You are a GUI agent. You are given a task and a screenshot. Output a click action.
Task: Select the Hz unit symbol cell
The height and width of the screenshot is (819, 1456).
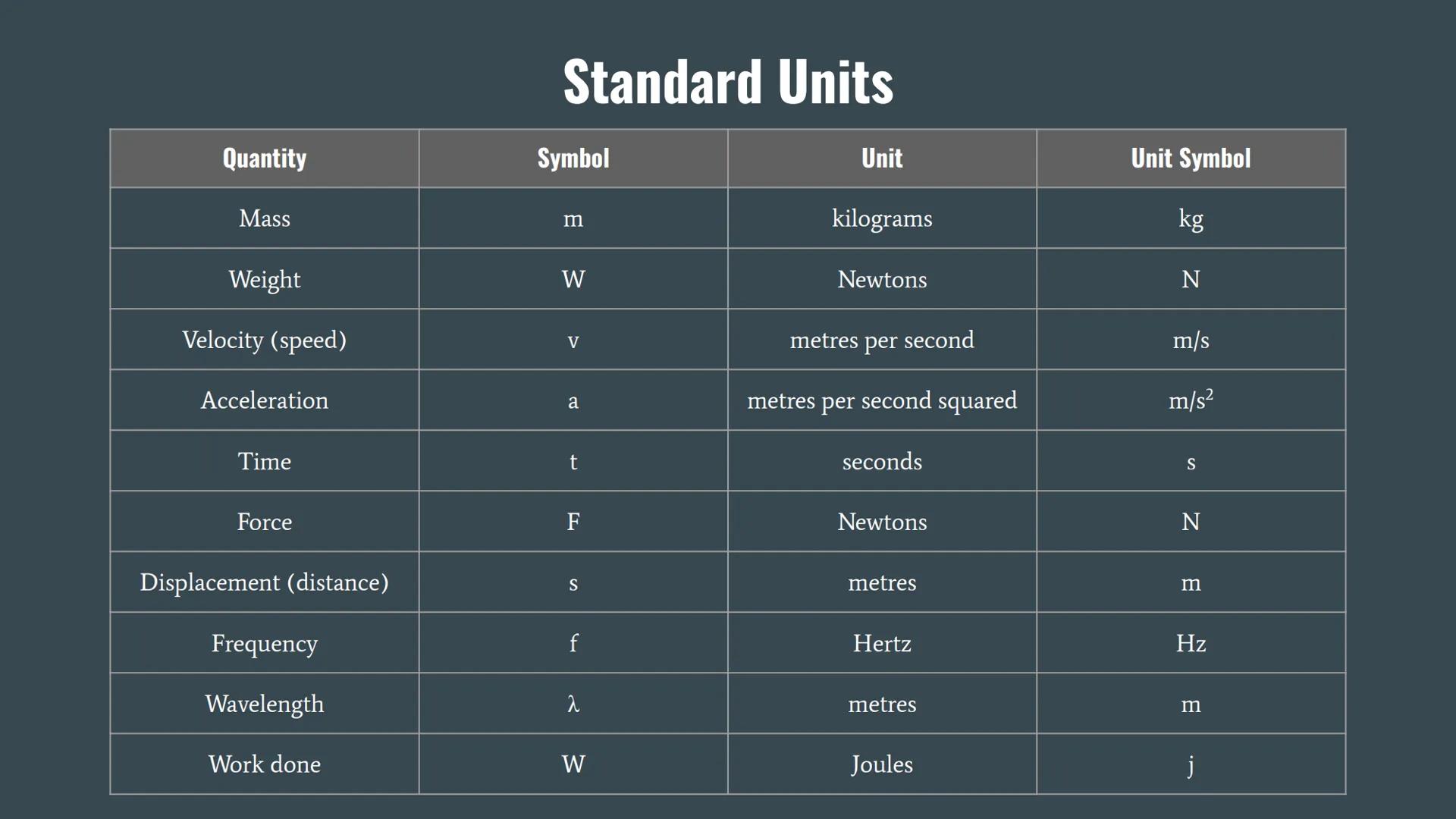coord(1191,643)
